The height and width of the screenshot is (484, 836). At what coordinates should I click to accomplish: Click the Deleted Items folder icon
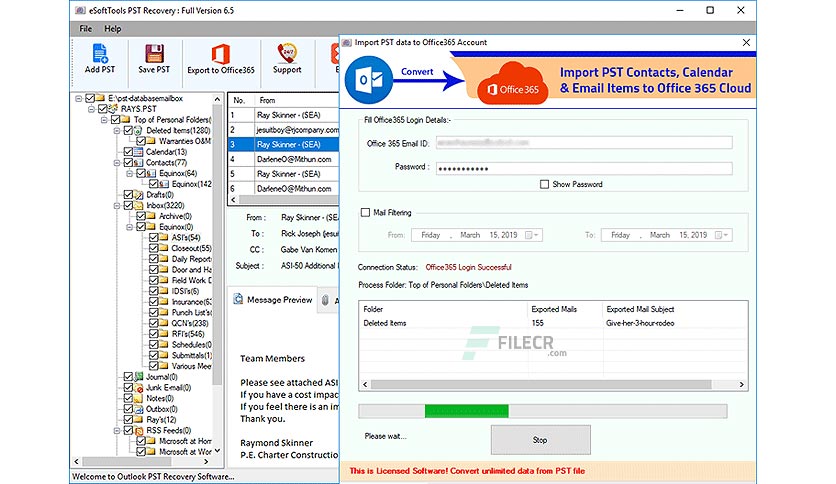138,130
